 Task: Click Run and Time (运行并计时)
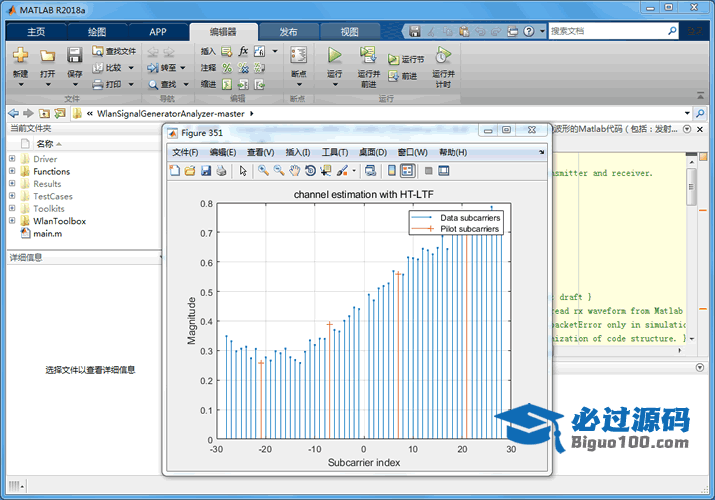(443, 67)
